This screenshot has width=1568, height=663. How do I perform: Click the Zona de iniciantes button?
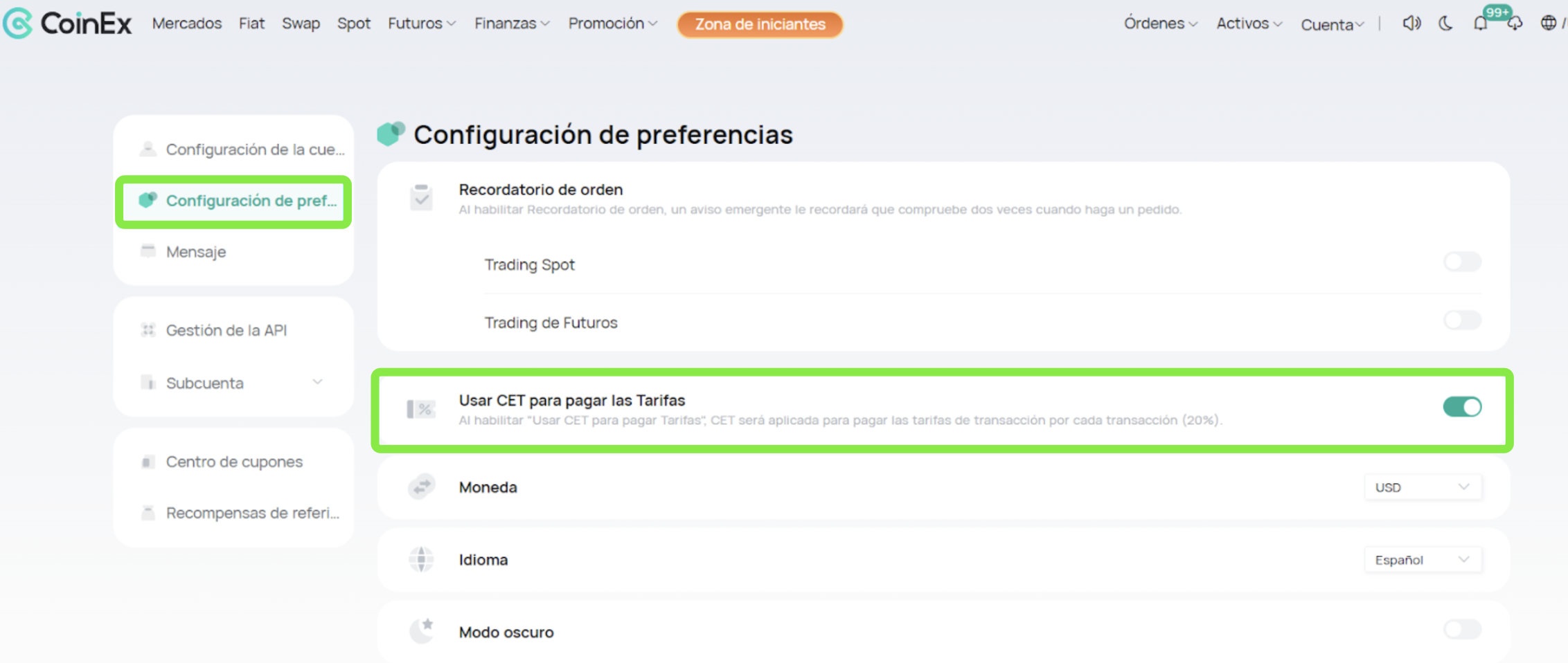pos(760,24)
